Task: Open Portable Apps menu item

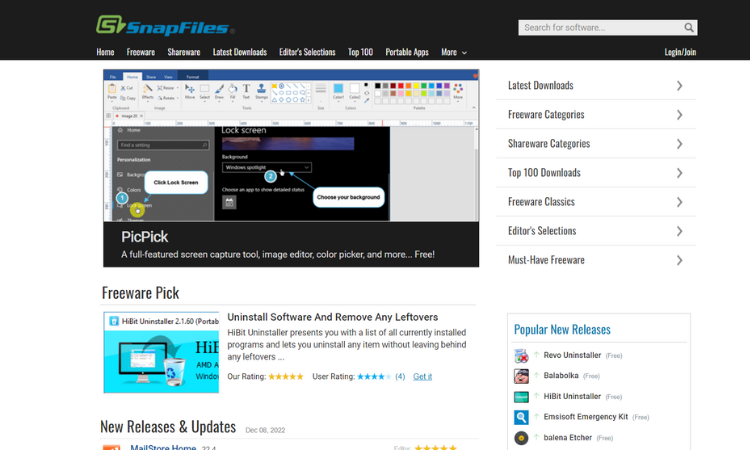Action: (x=407, y=52)
